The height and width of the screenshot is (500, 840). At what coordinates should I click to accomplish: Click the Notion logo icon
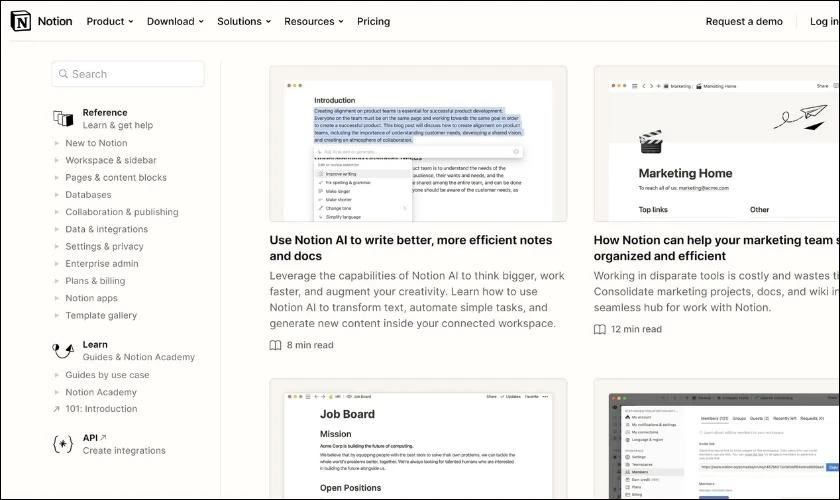point(21,21)
